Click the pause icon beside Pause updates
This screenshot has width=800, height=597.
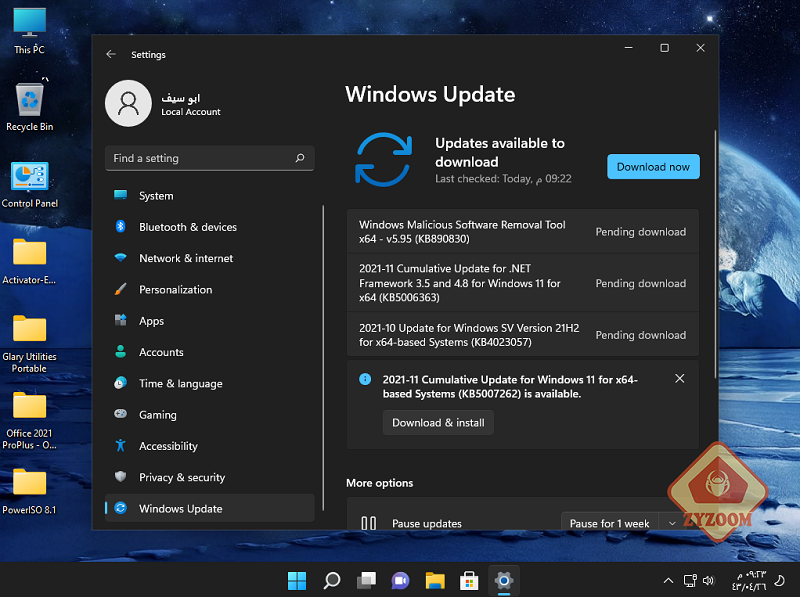pyautogui.click(x=368, y=524)
